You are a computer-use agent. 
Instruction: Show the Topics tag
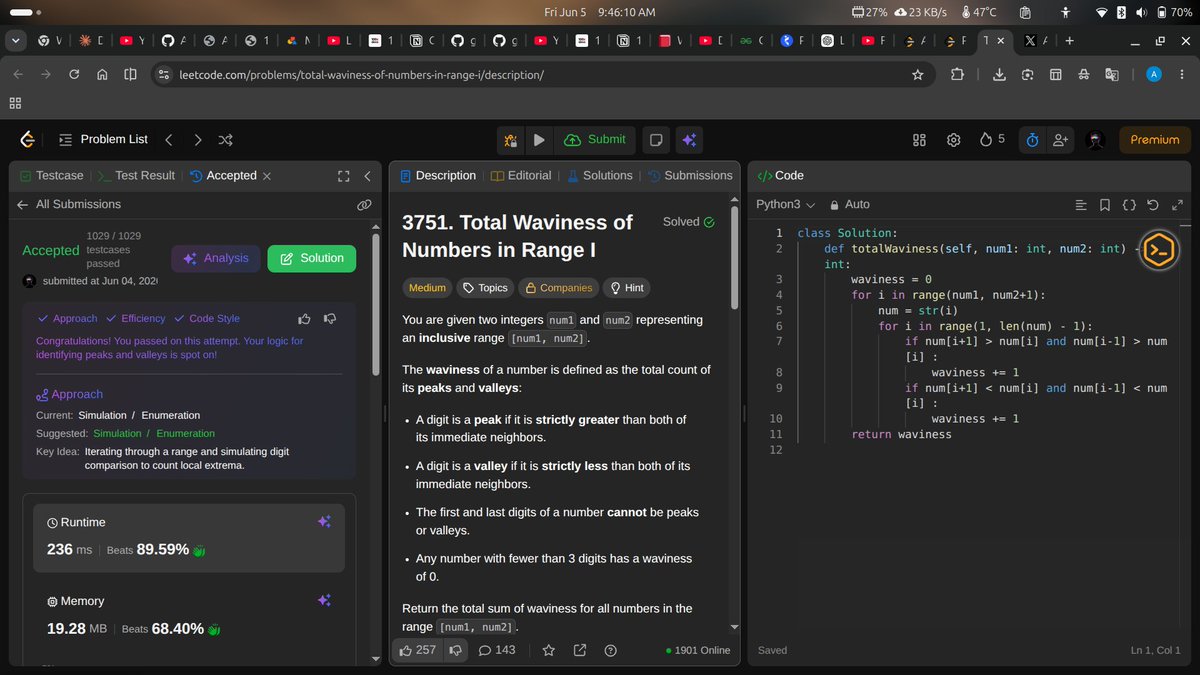pyautogui.click(x=484, y=288)
